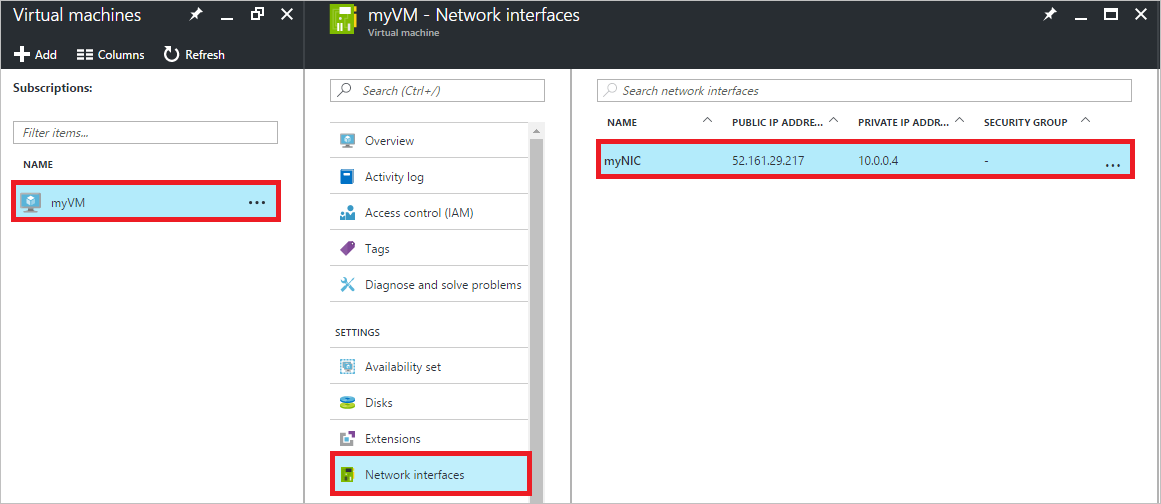Image resolution: width=1161 pixels, height=504 pixels.
Task: Open the Columns chooser
Action: (110, 55)
